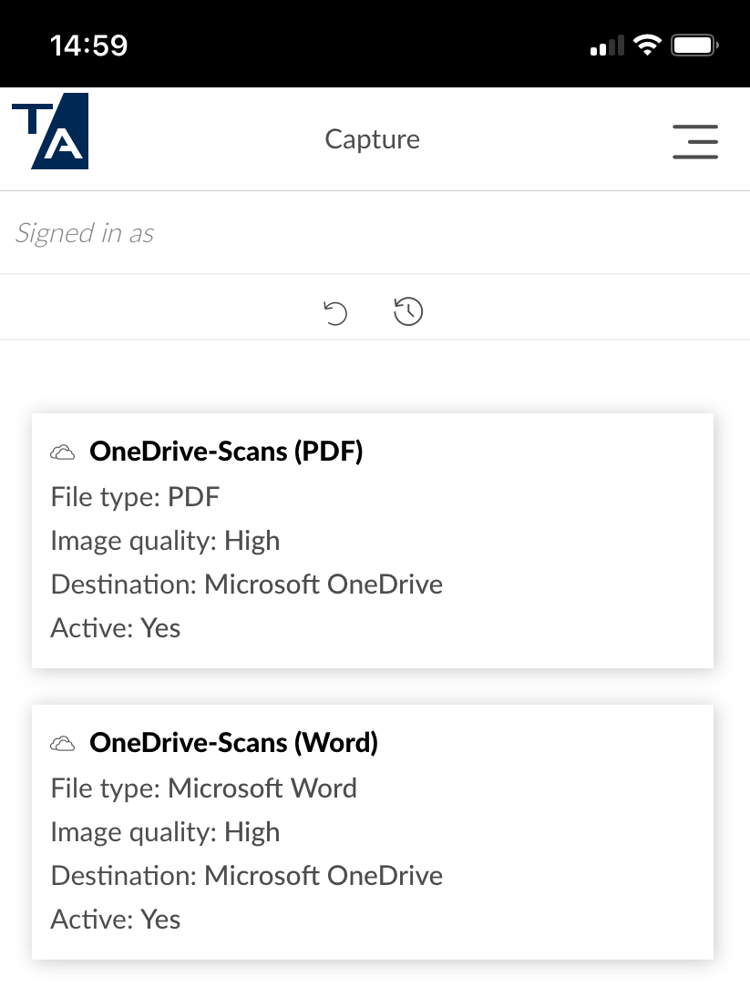Open the hamburger menu
750x986 pixels.
695,142
